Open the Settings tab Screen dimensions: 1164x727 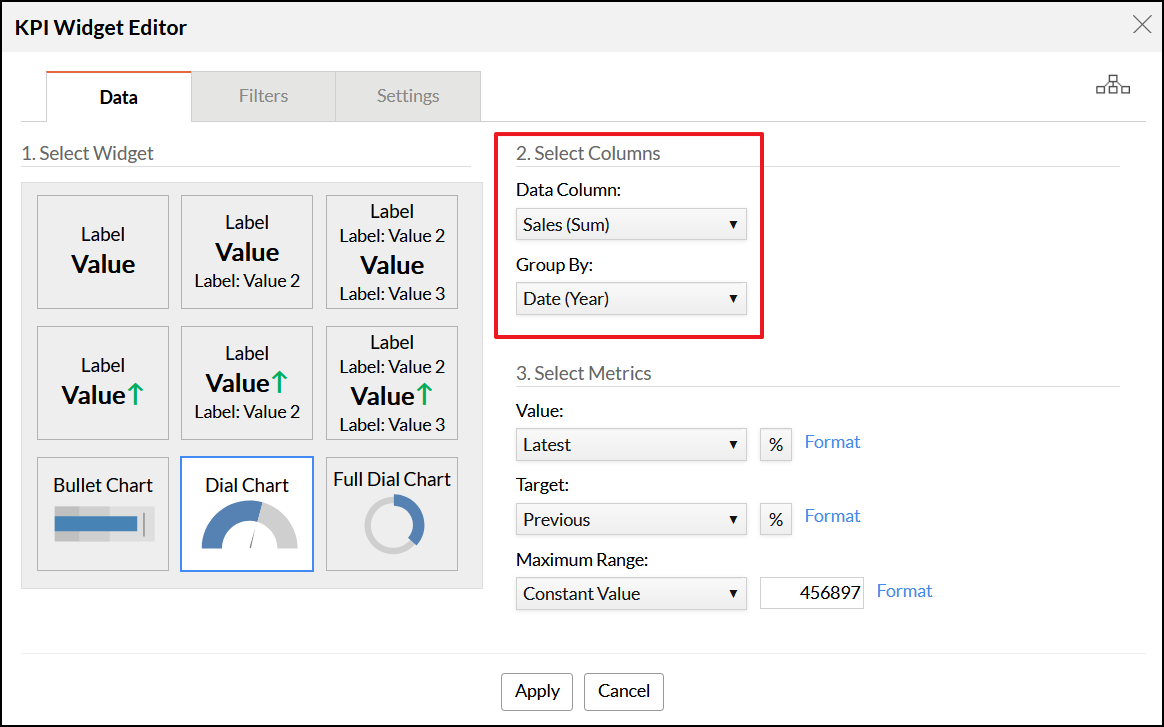tap(408, 96)
